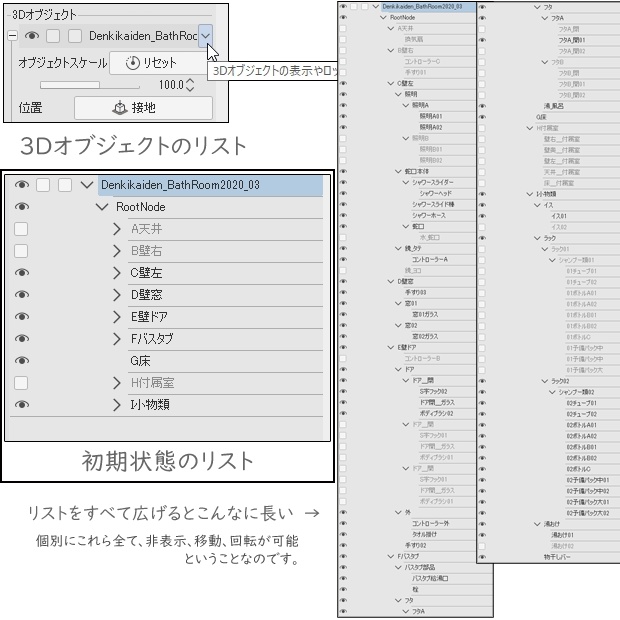Viewport: 620px width, 620px height.
Task: Hide G床 with eye in initial list
Action: (x=22, y=361)
